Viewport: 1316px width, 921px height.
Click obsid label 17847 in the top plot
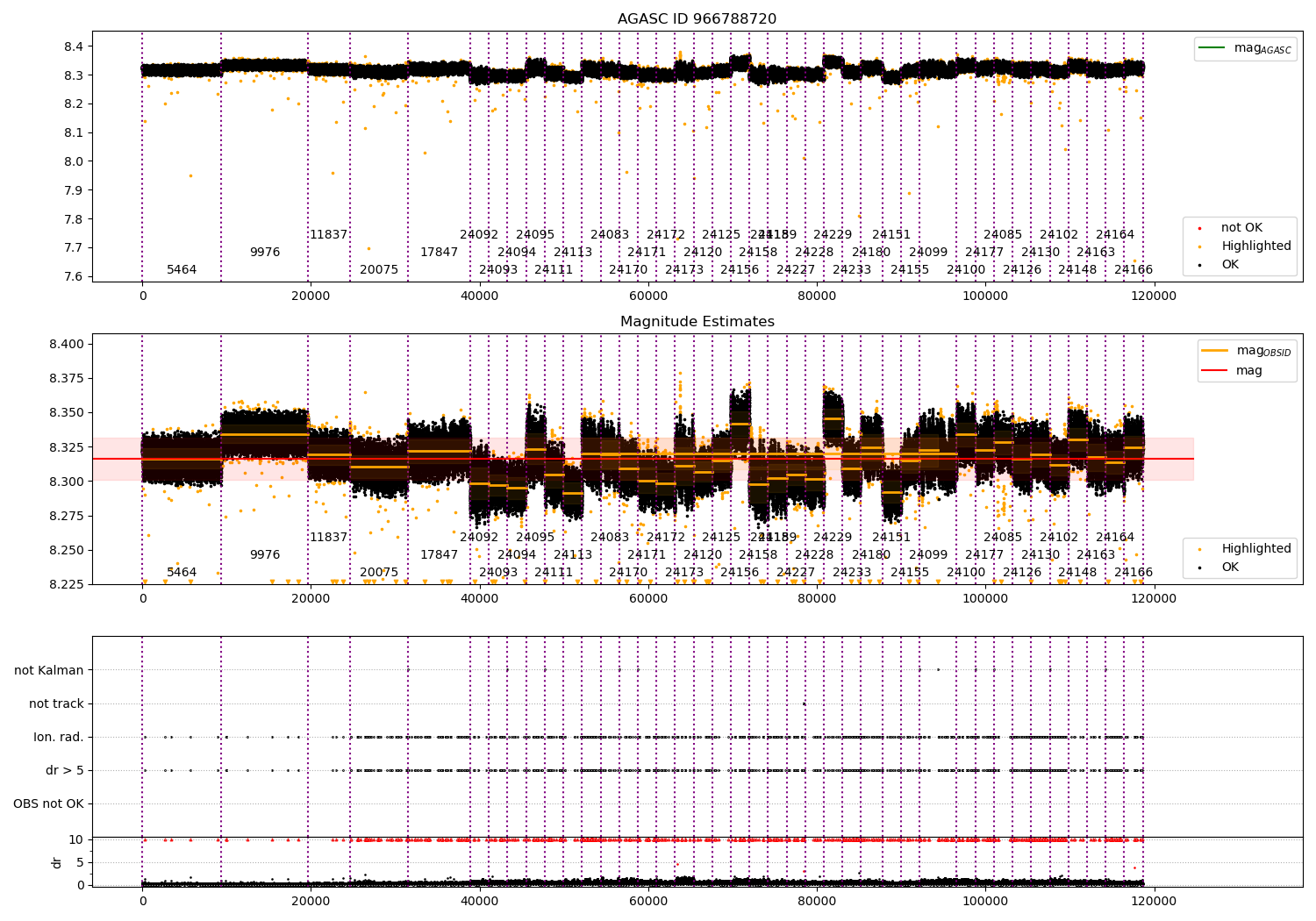coord(439,252)
